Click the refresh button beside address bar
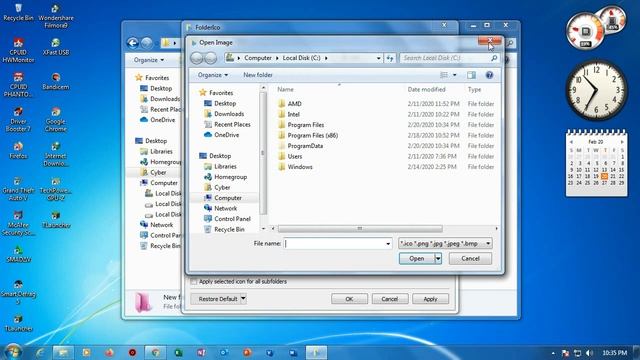 (x=390, y=58)
